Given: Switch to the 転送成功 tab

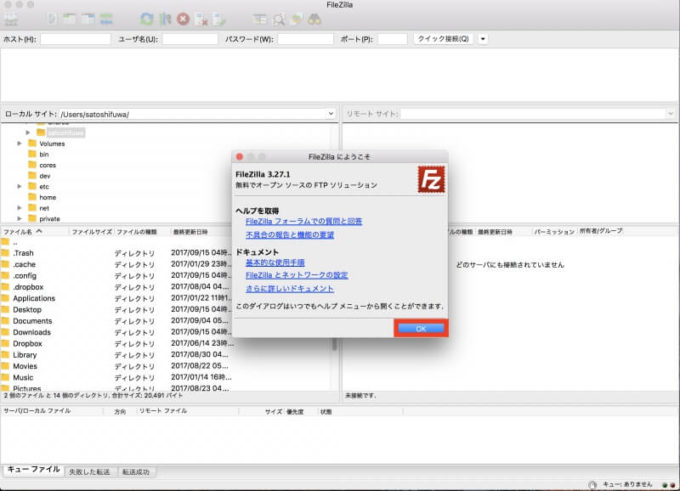Looking at the screenshot, I should [x=136, y=472].
